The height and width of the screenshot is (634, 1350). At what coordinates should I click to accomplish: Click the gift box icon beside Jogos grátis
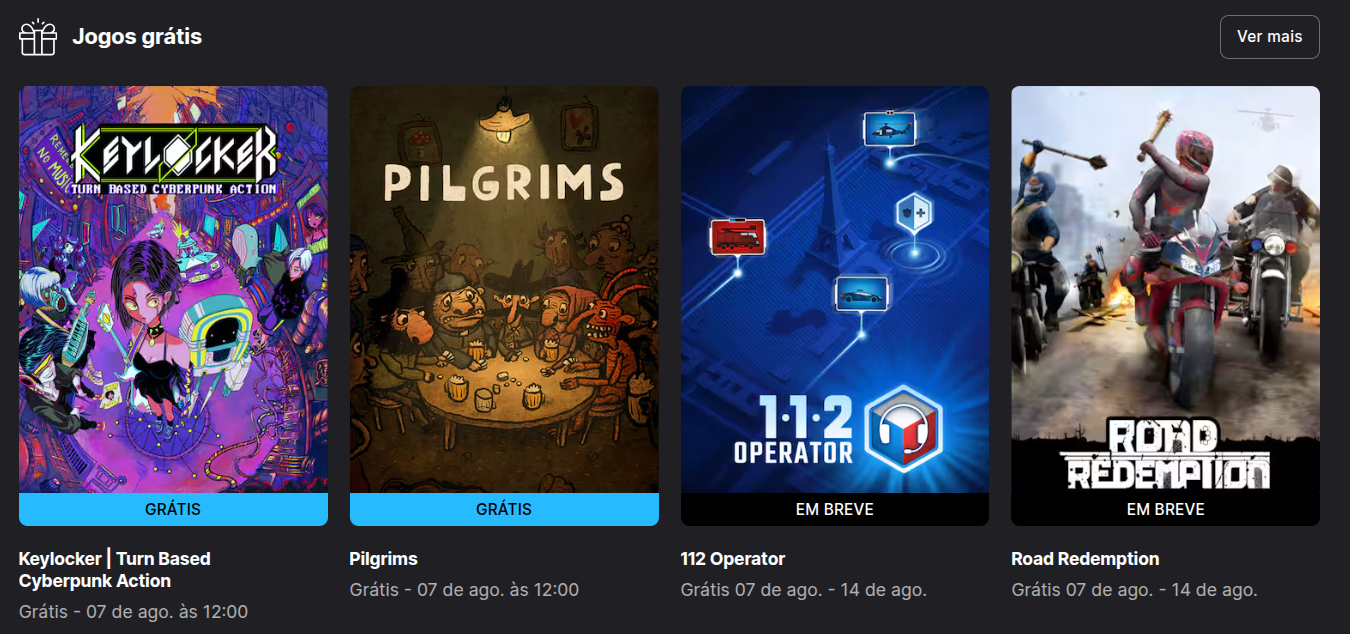(x=38, y=37)
